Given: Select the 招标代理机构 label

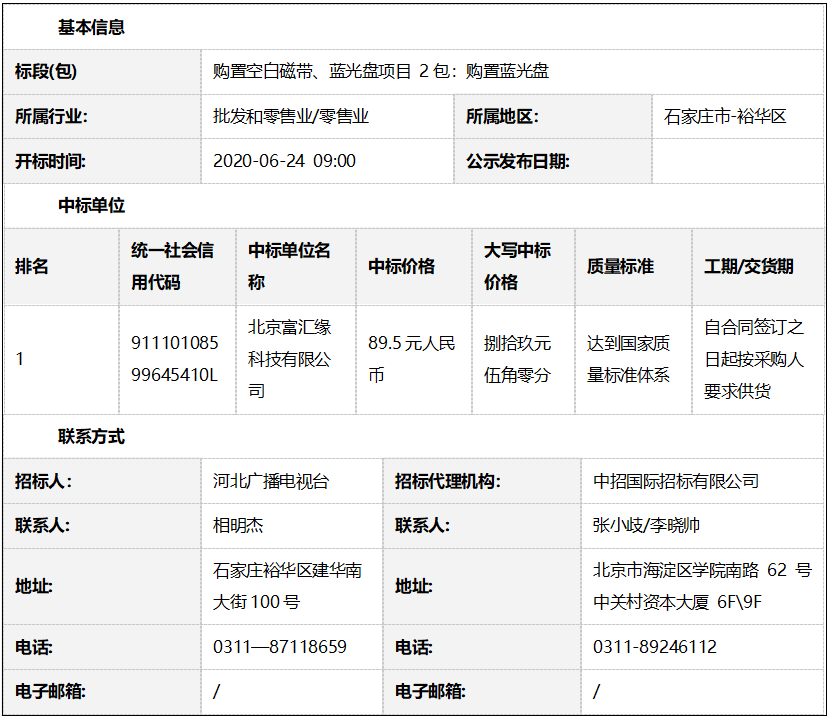Looking at the screenshot, I should pos(447,482).
